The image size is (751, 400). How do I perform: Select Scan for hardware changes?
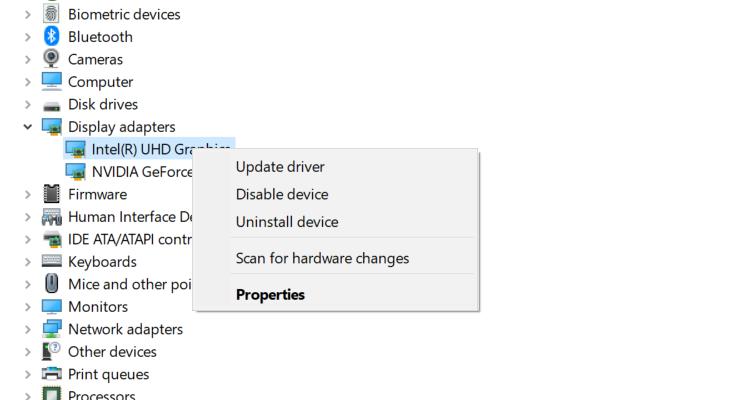pyautogui.click(x=322, y=258)
